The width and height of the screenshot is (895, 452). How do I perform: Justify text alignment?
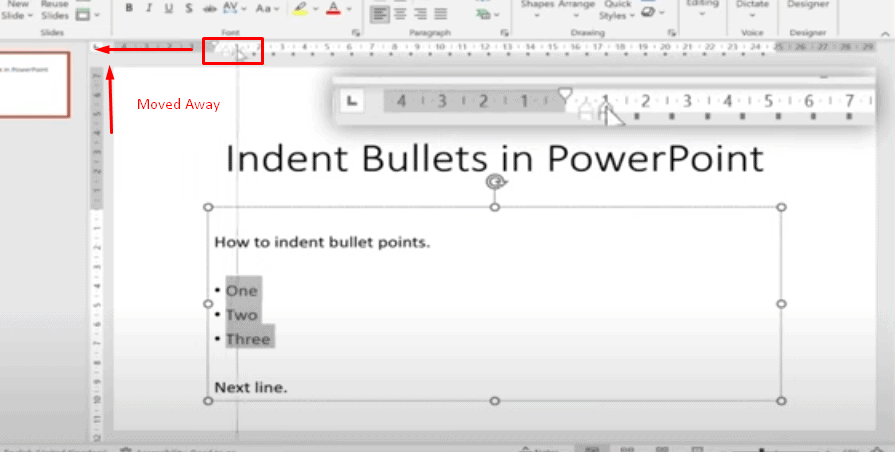440,14
